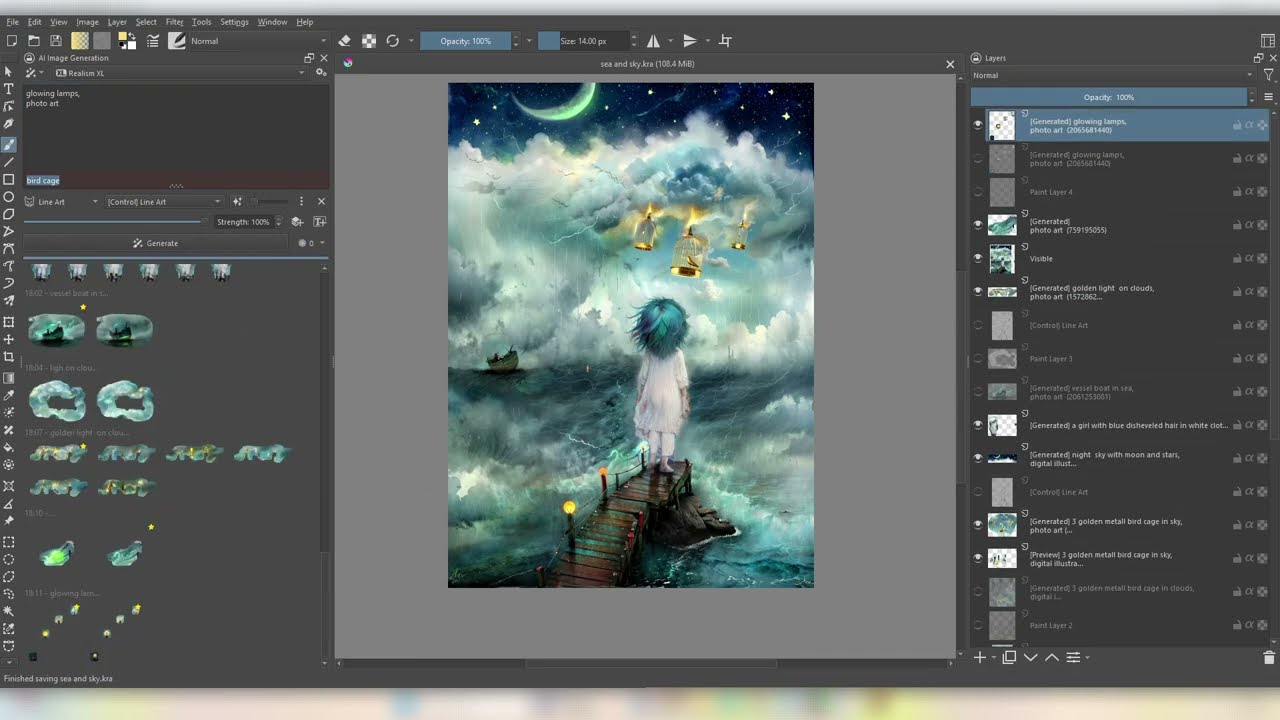Open the brush preset chooser
Screen dimensions: 1280x720
click(177, 41)
